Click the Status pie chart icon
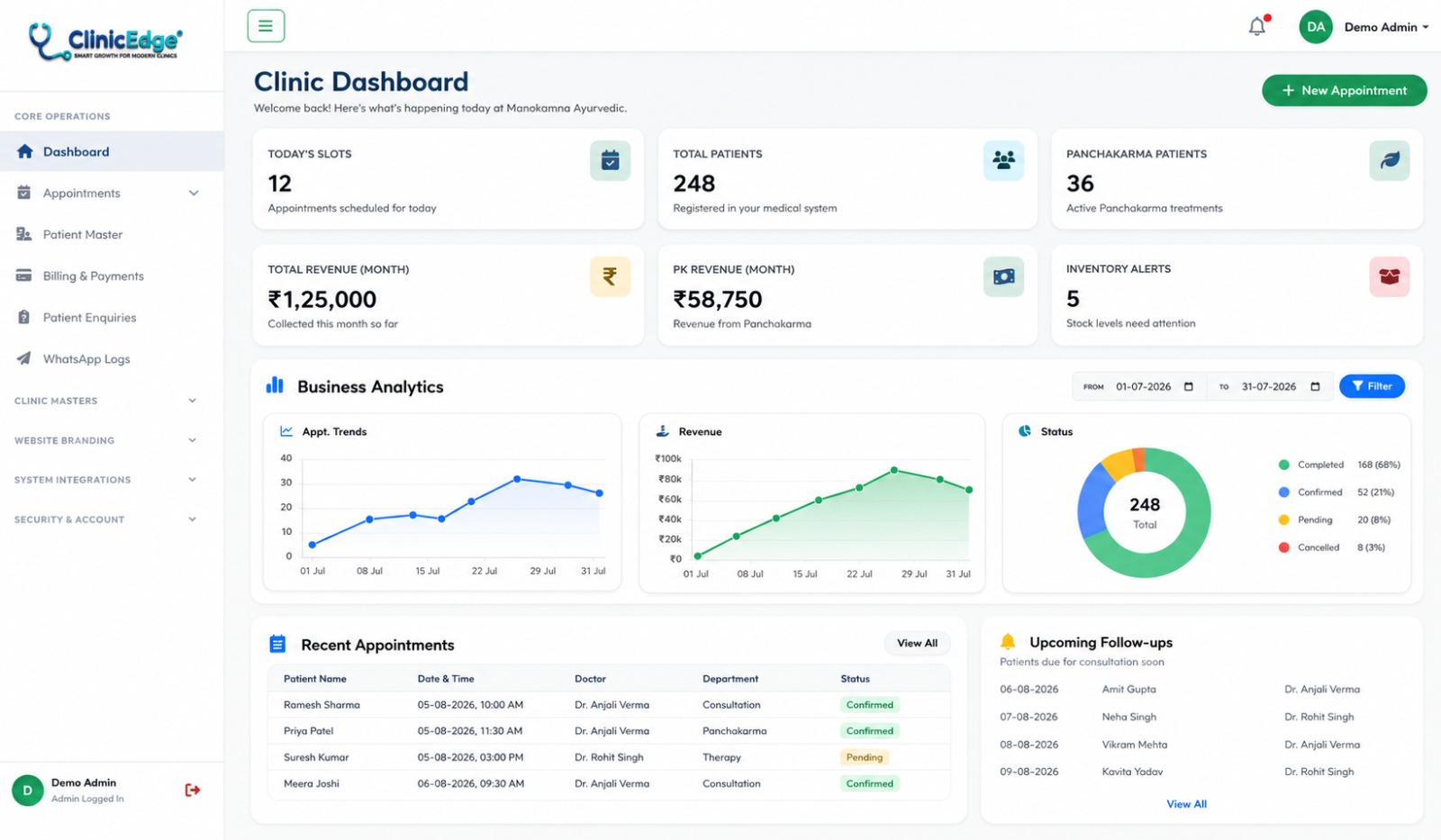The height and width of the screenshot is (840, 1441). 1025,431
